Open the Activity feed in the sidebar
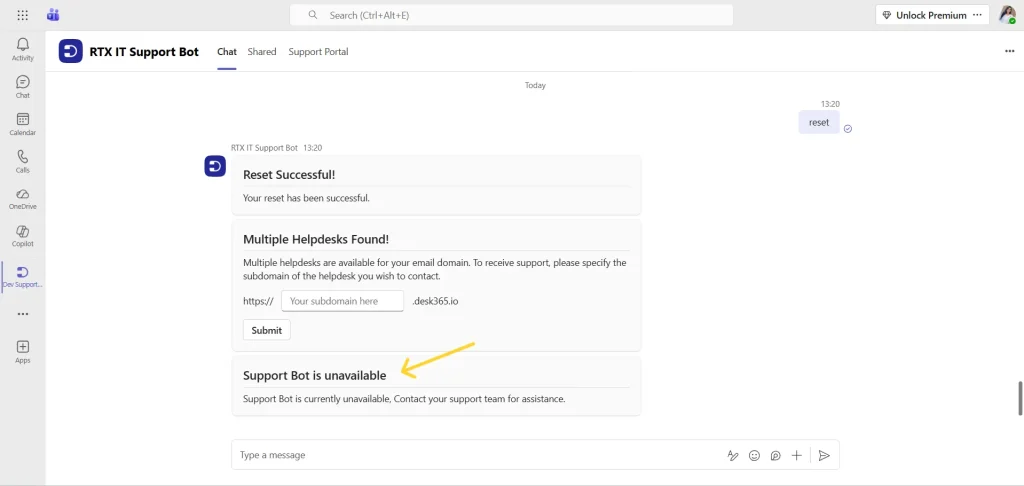Viewport: 1024px width, 486px height. (x=22, y=49)
